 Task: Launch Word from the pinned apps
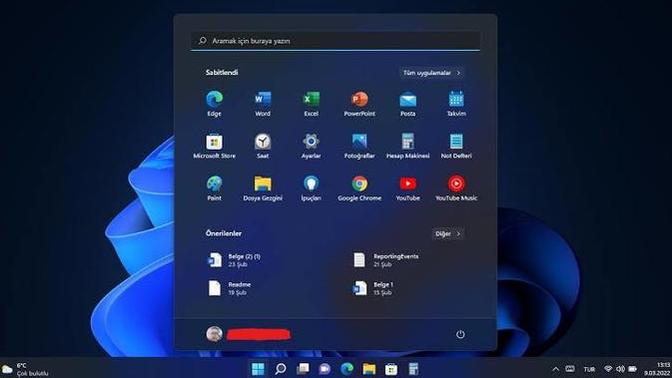[x=262, y=104]
